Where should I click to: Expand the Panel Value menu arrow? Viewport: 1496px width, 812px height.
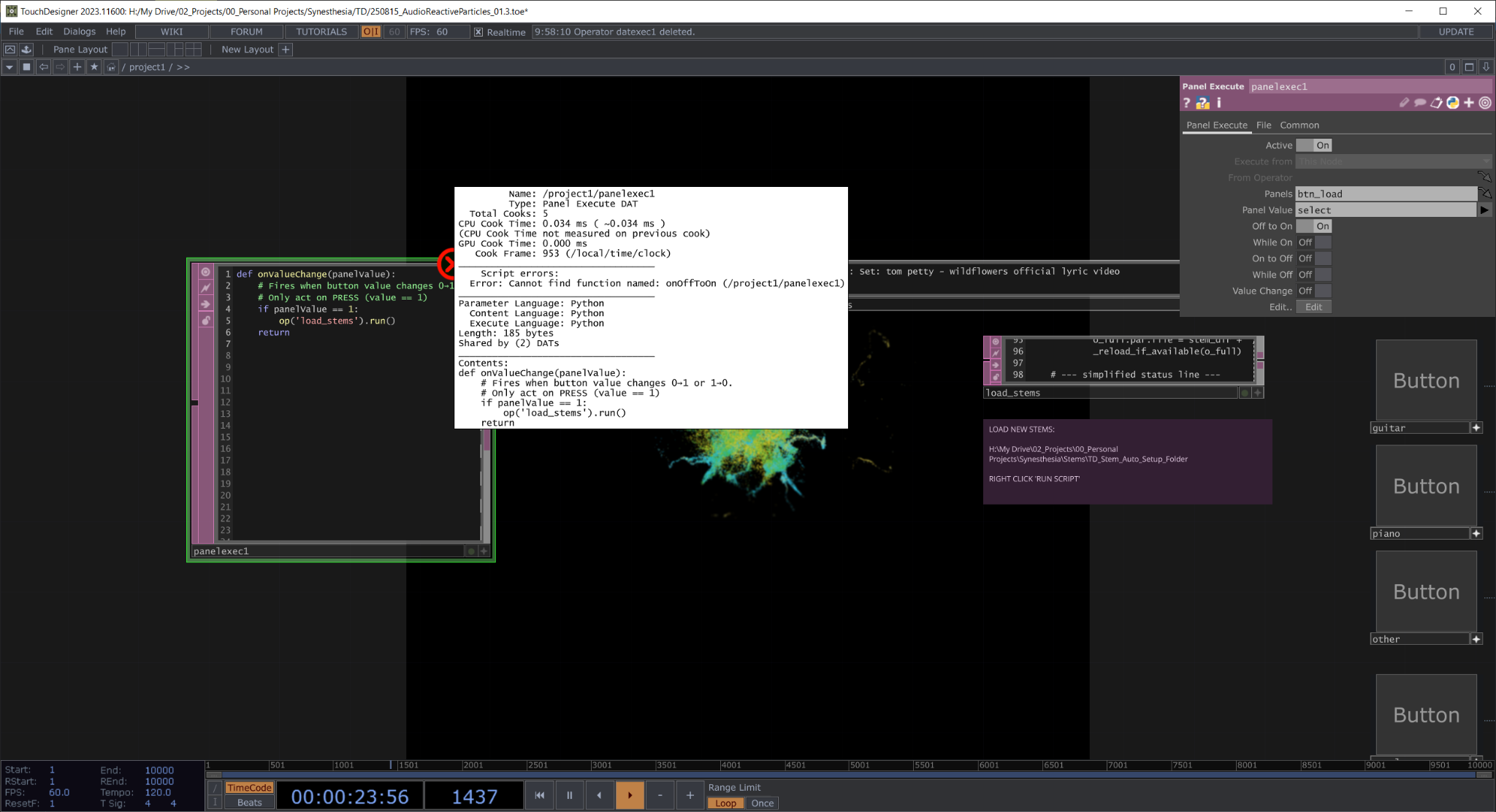tap(1484, 210)
